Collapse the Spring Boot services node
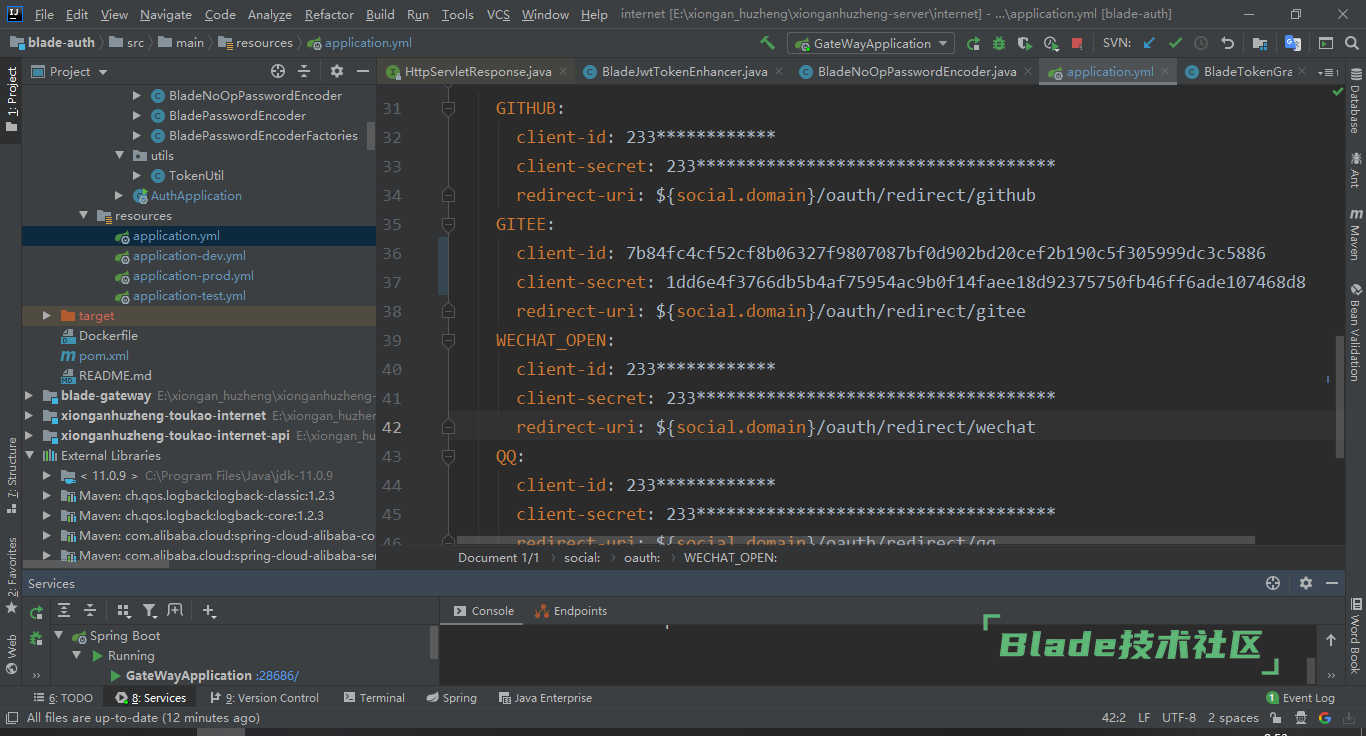Screen dimensions: 1366x736 coord(58,636)
